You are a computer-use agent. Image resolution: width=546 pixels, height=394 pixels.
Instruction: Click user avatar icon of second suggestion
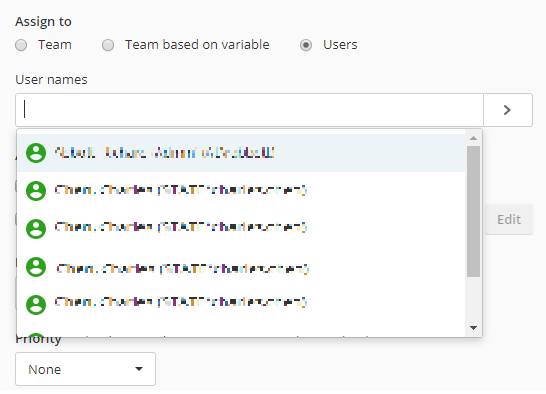36,191
